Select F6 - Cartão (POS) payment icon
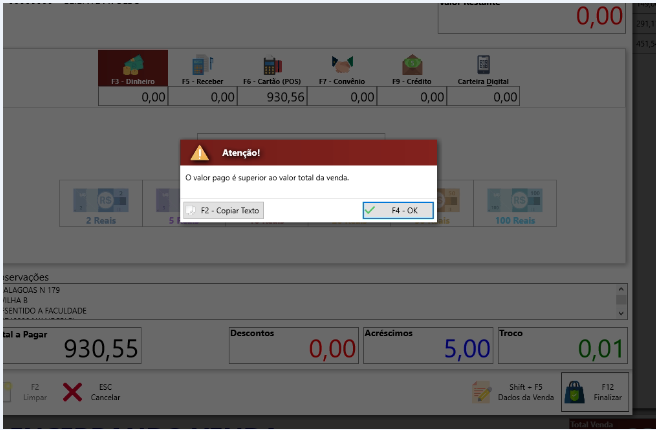 (272, 65)
